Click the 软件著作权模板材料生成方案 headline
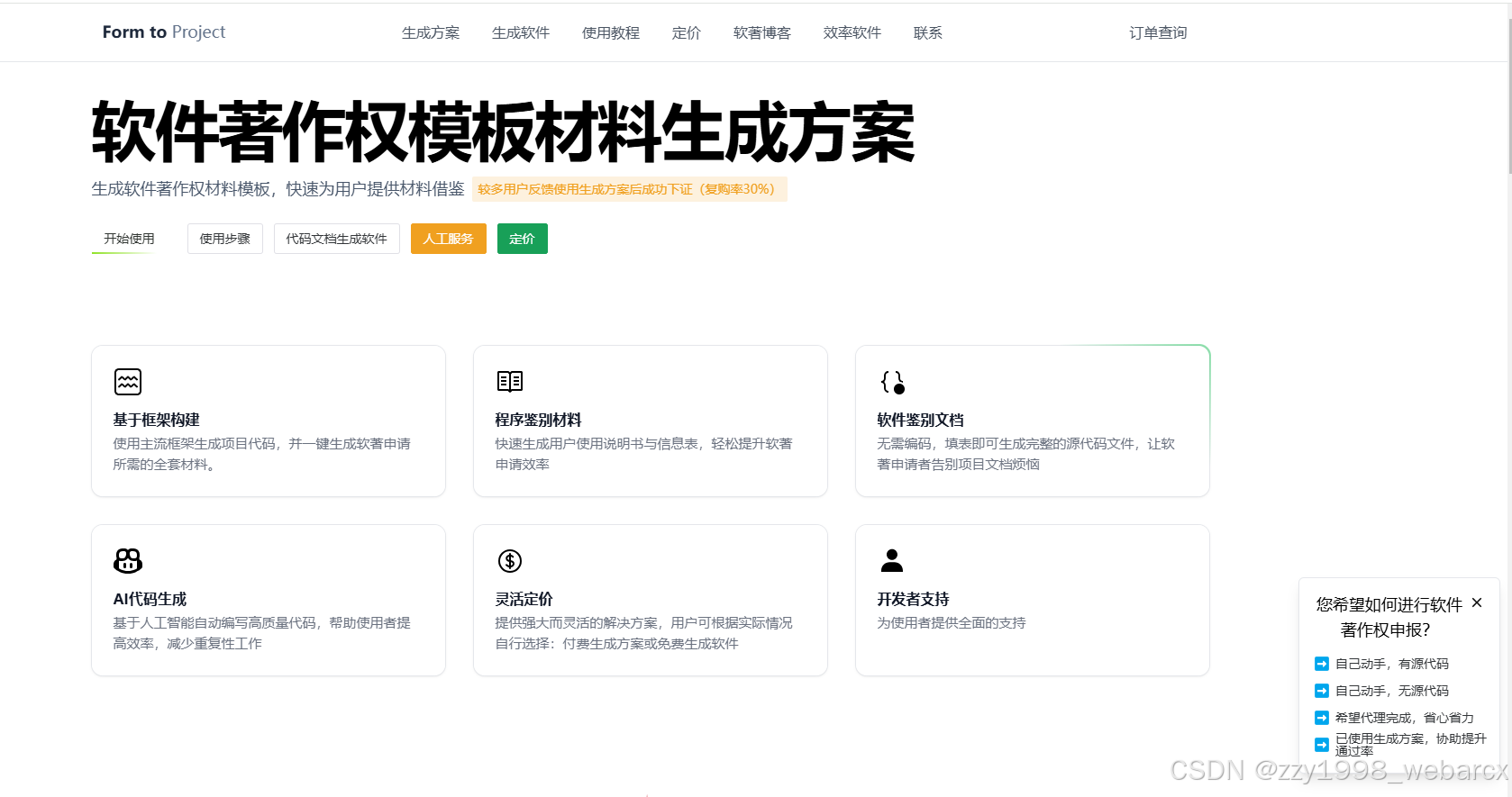This screenshot has height=797, width=1512. coord(503,132)
